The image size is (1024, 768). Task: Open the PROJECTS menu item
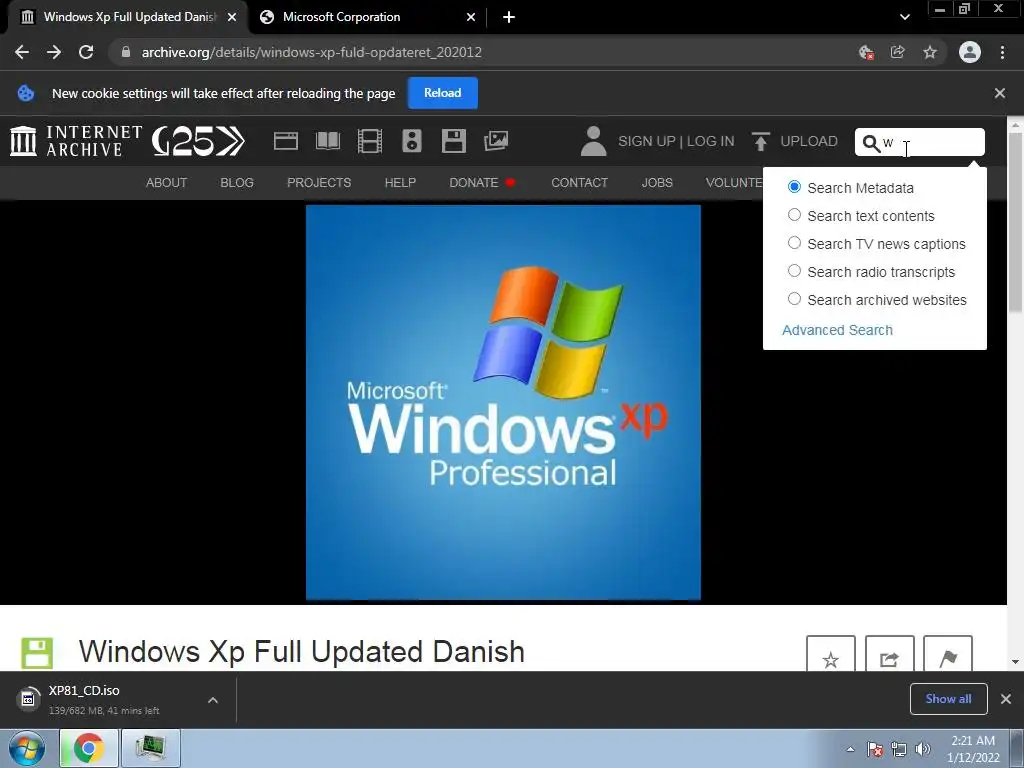(x=319, y=183)
